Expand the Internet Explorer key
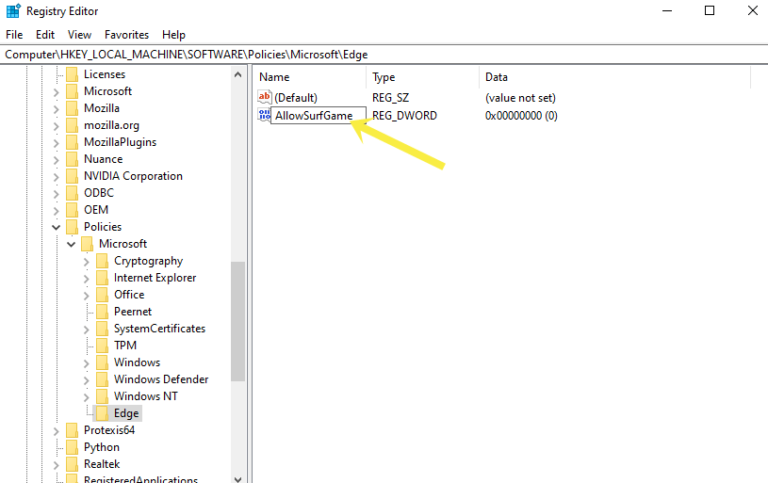The image size is (768, 483). pos(86,279)
